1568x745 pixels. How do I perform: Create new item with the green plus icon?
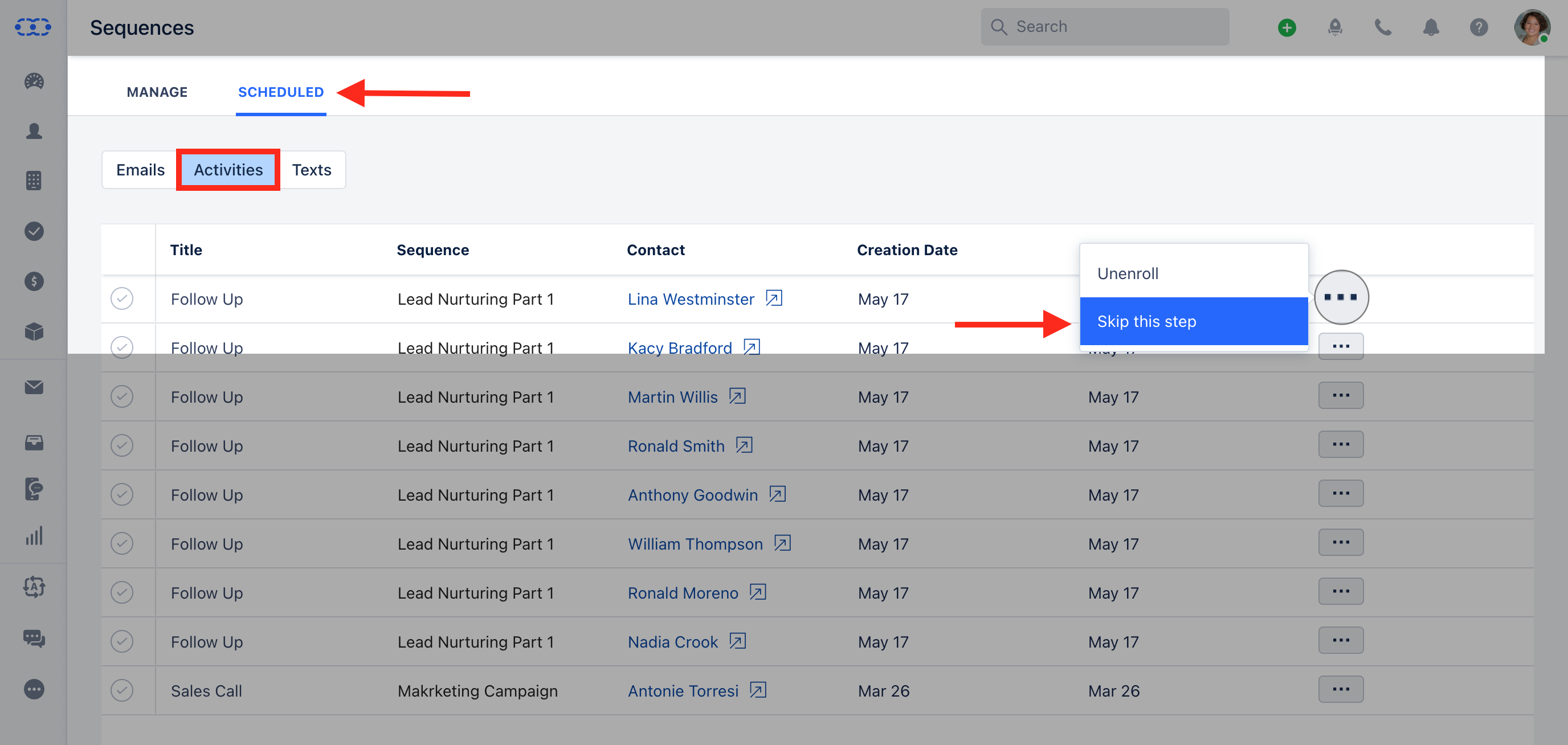point(1287,27)
